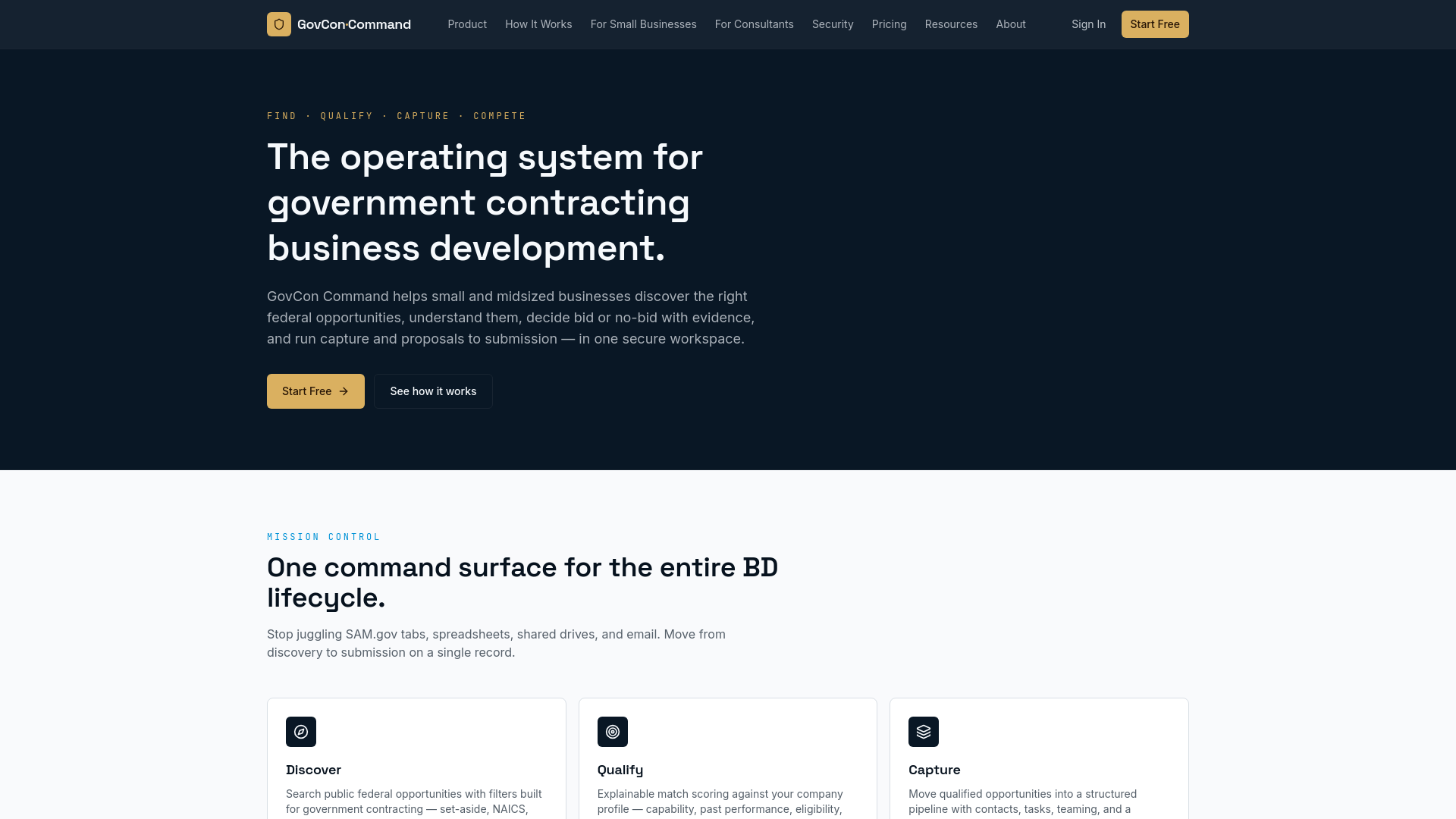This screenshot has height=819, width=1456.
Task: Click the See how it works button
Action: 433,391
